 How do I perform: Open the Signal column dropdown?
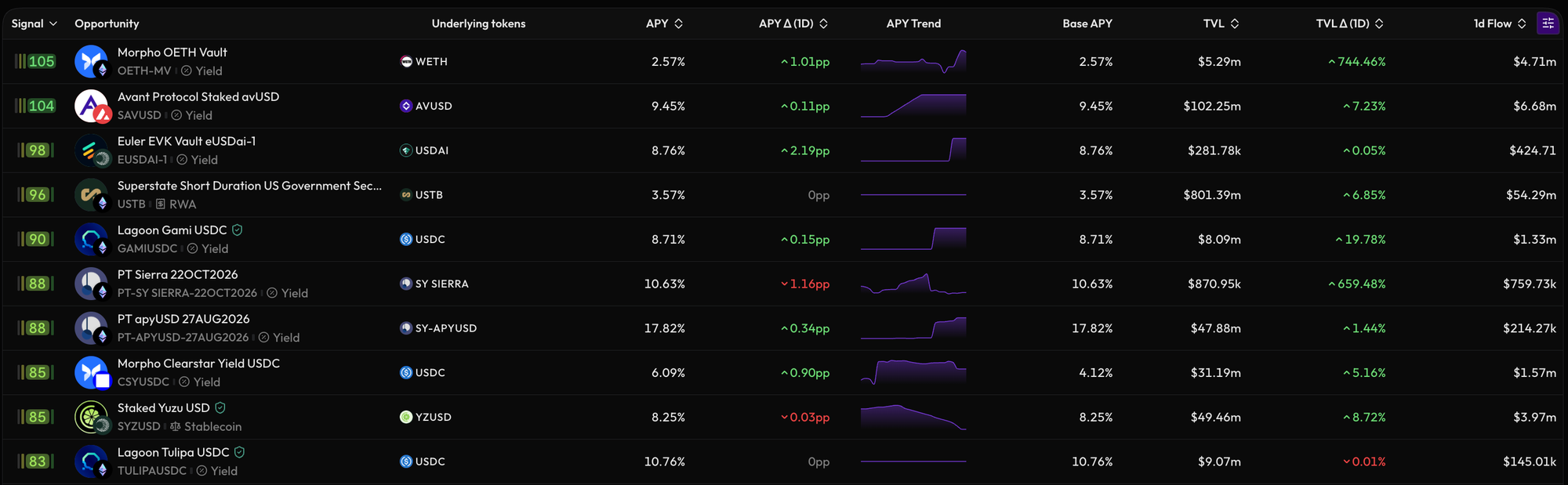click(x=34, y=24)
